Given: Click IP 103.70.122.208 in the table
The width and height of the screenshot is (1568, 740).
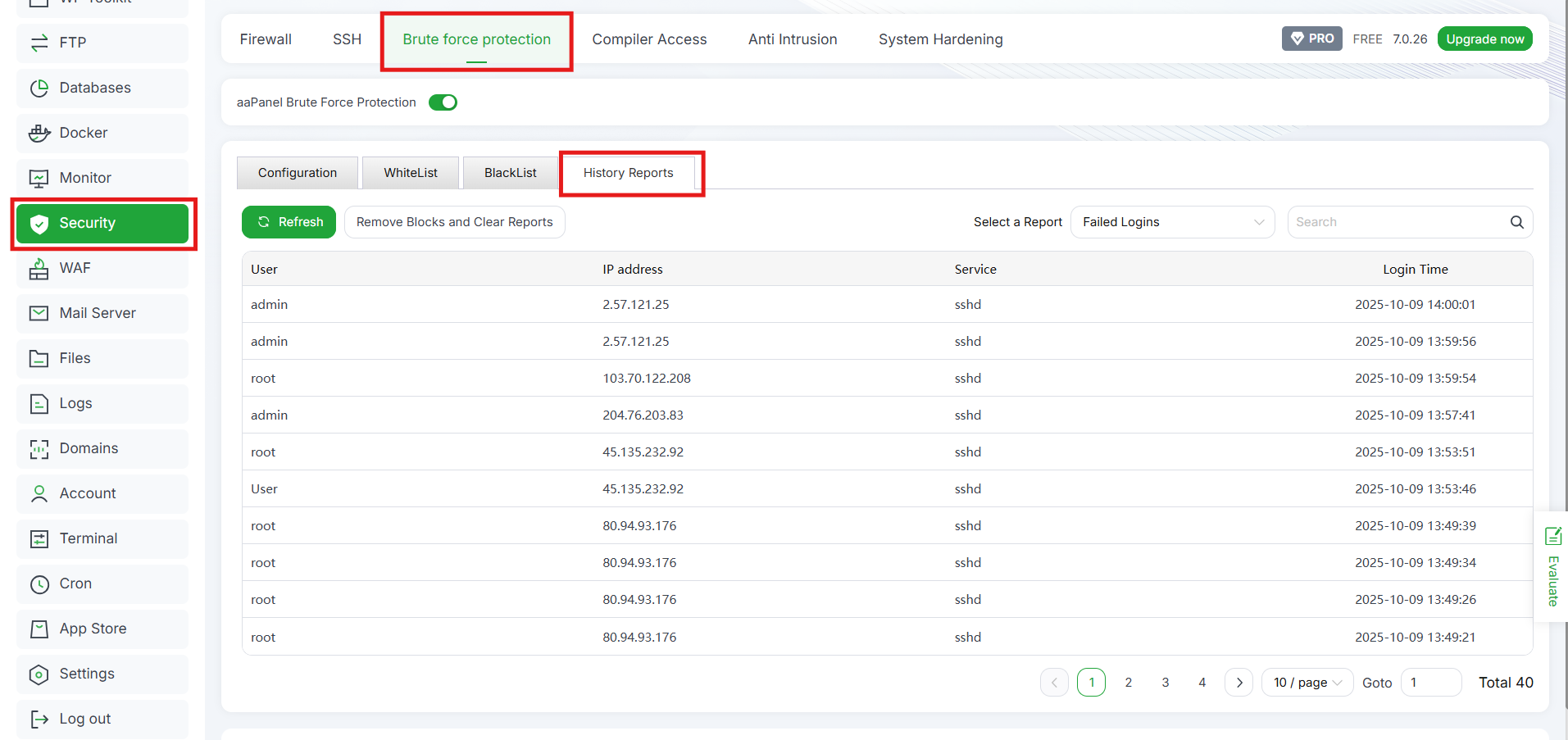Looking at the screenshot, I should pos(647,379).
